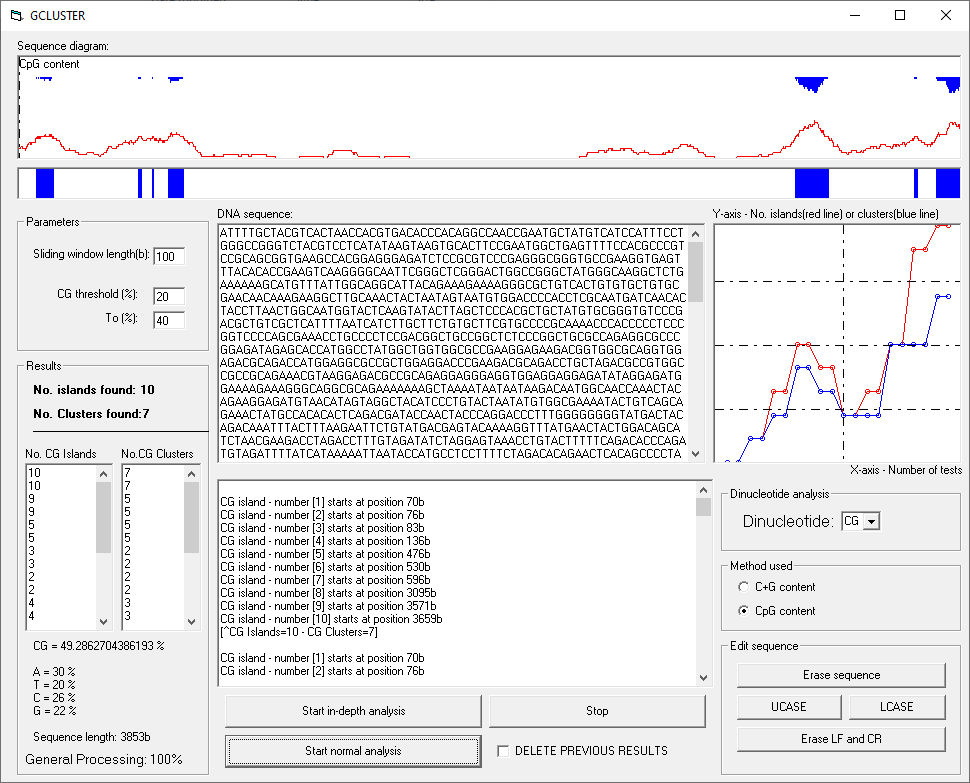Image resolution: width=970 pixels, height=783 pixels.
Task: Select the CpG content method radio button
Action: [x=743, y=610]
